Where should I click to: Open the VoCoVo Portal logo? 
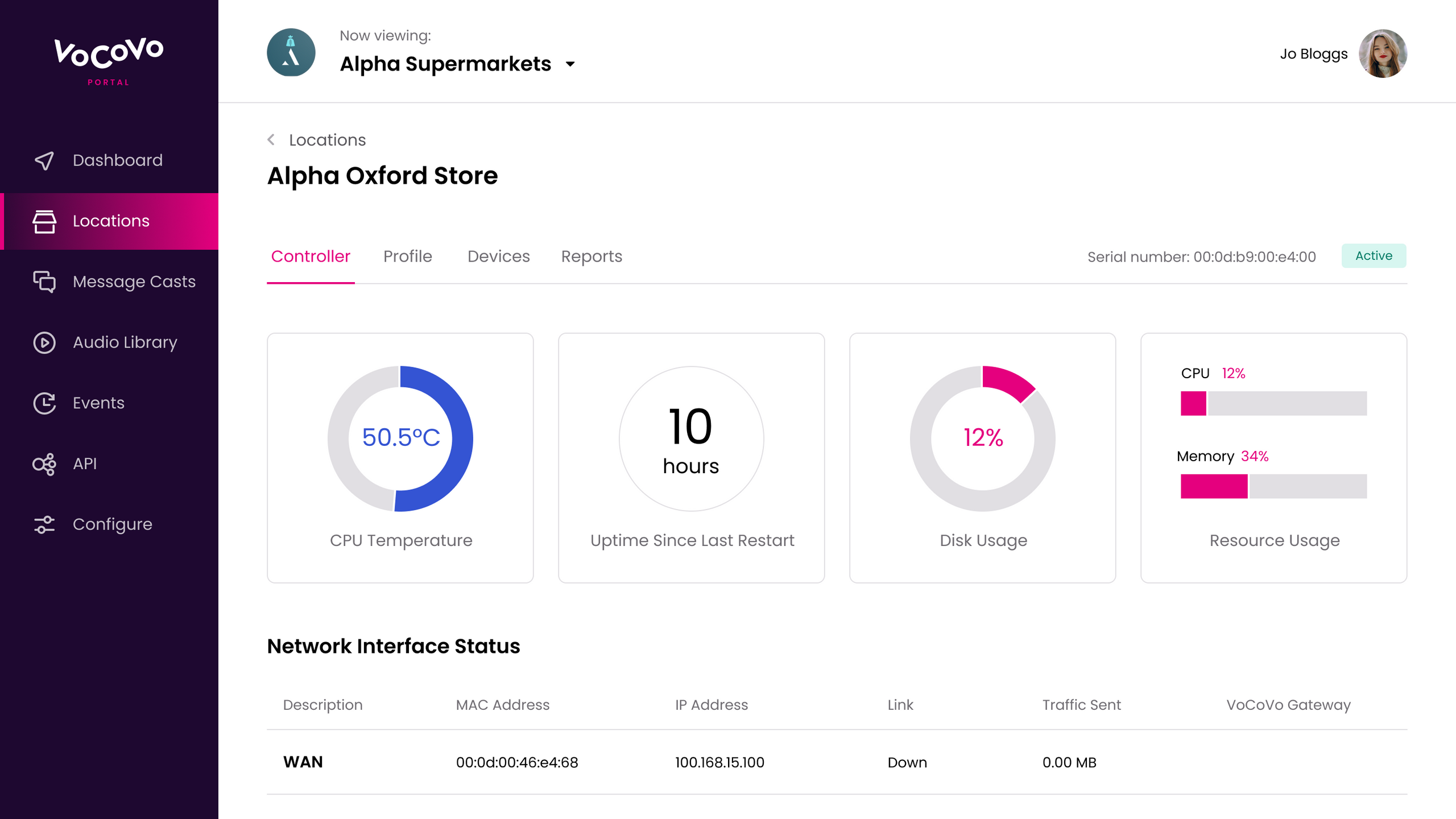coord(109,60)
